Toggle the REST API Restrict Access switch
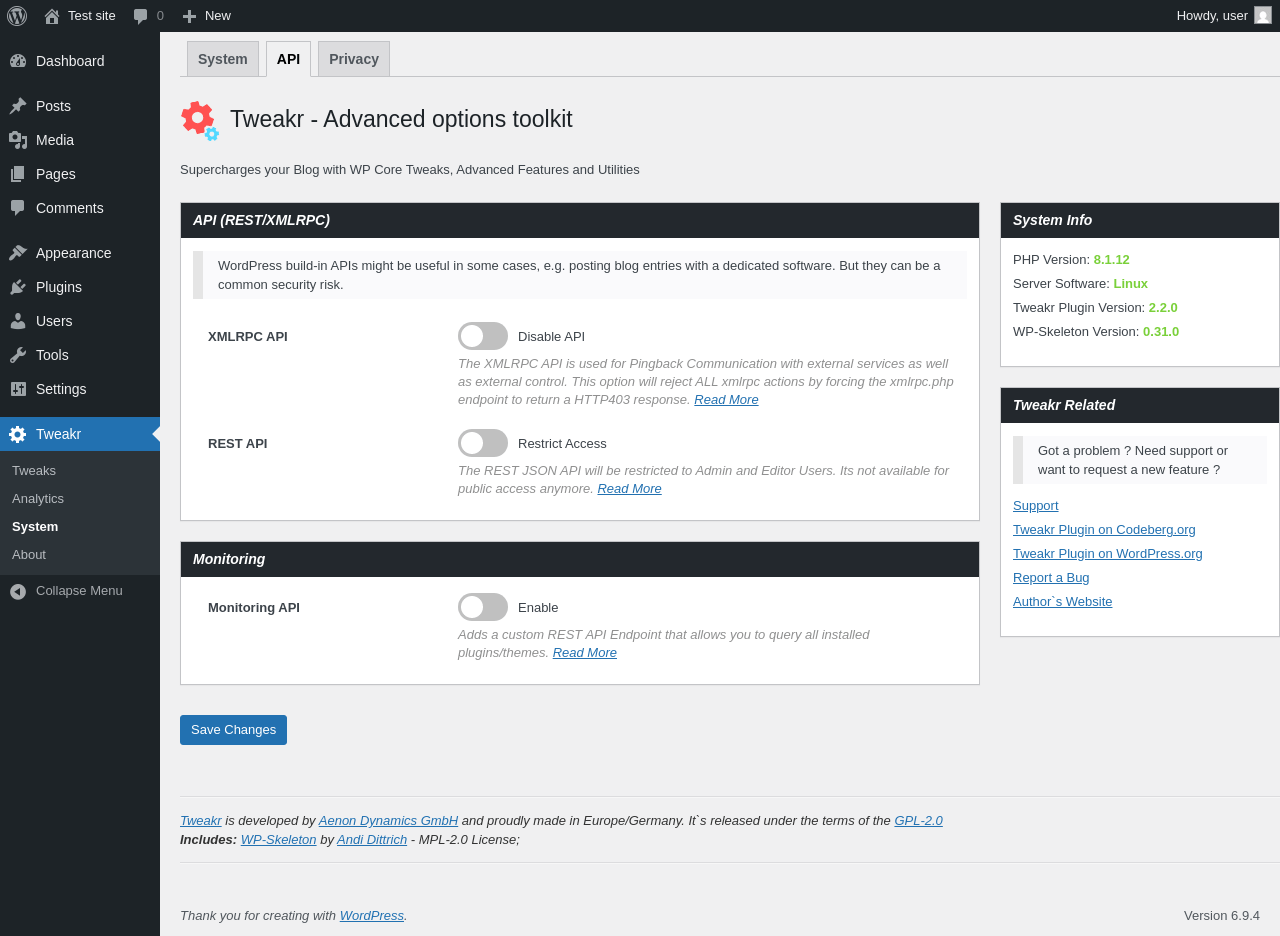This screenshot has width=1280, height=936. (483, 443)
